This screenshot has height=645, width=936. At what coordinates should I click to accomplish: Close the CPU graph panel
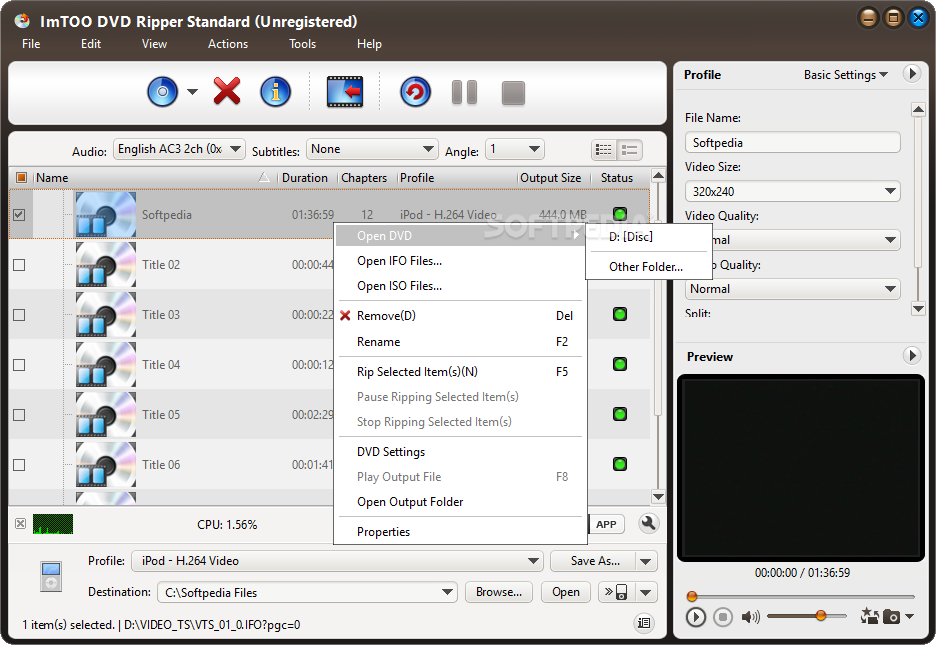point(20,524)
